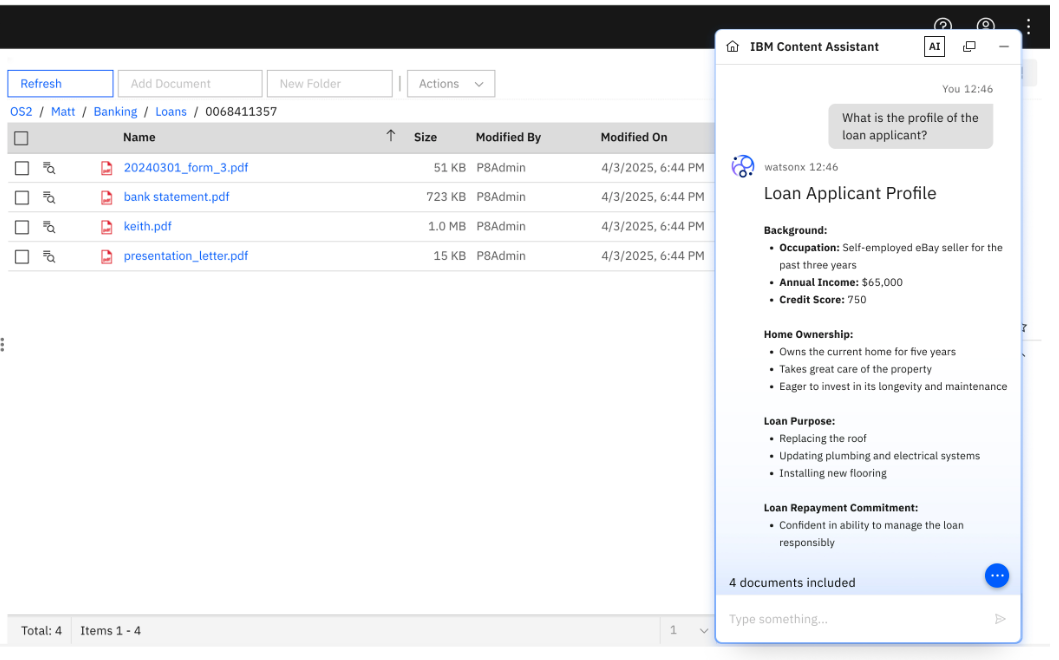Open presentation_letter.pdf link

(185, 256)
